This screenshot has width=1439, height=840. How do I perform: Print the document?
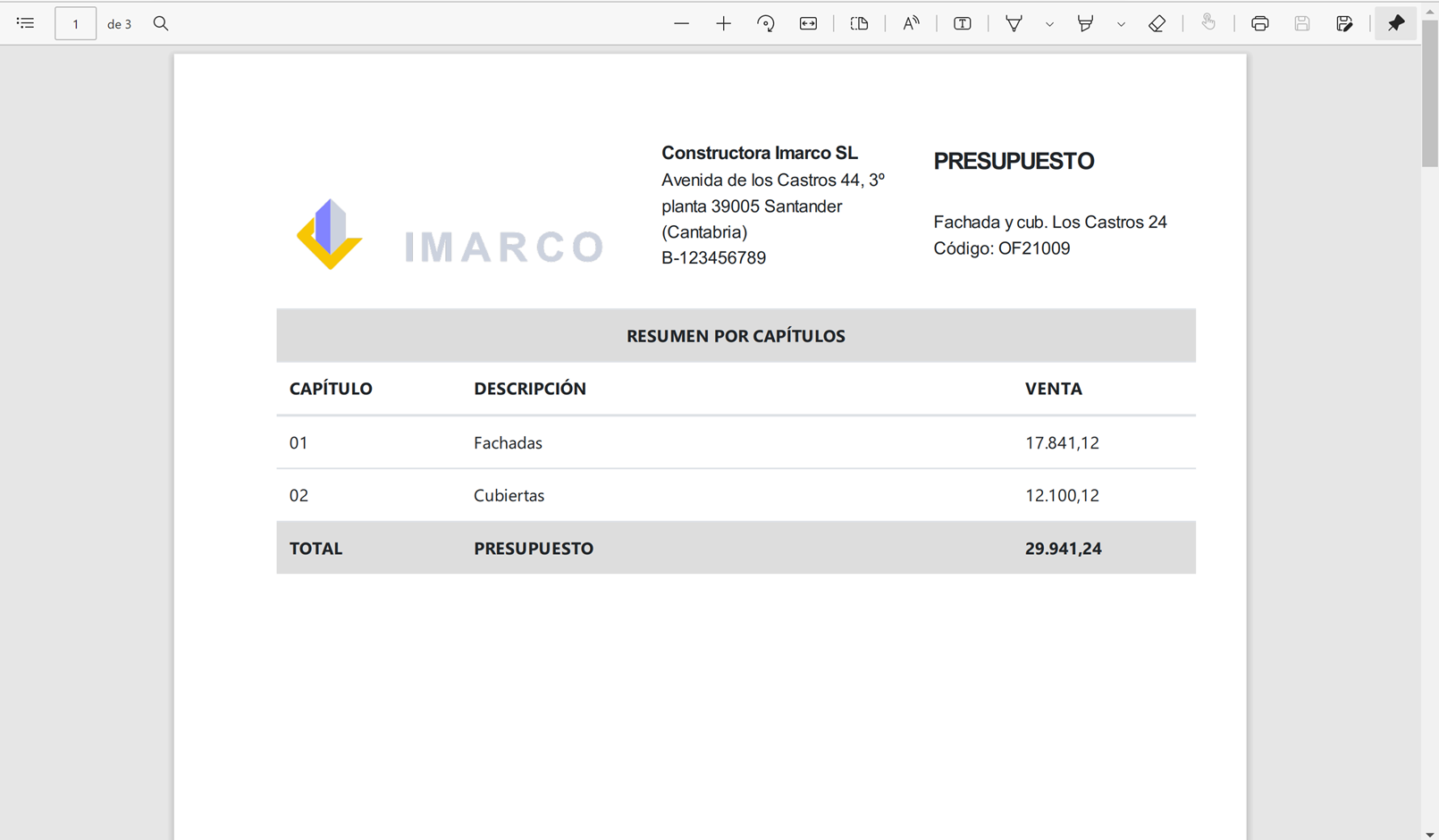(1260, 23)
